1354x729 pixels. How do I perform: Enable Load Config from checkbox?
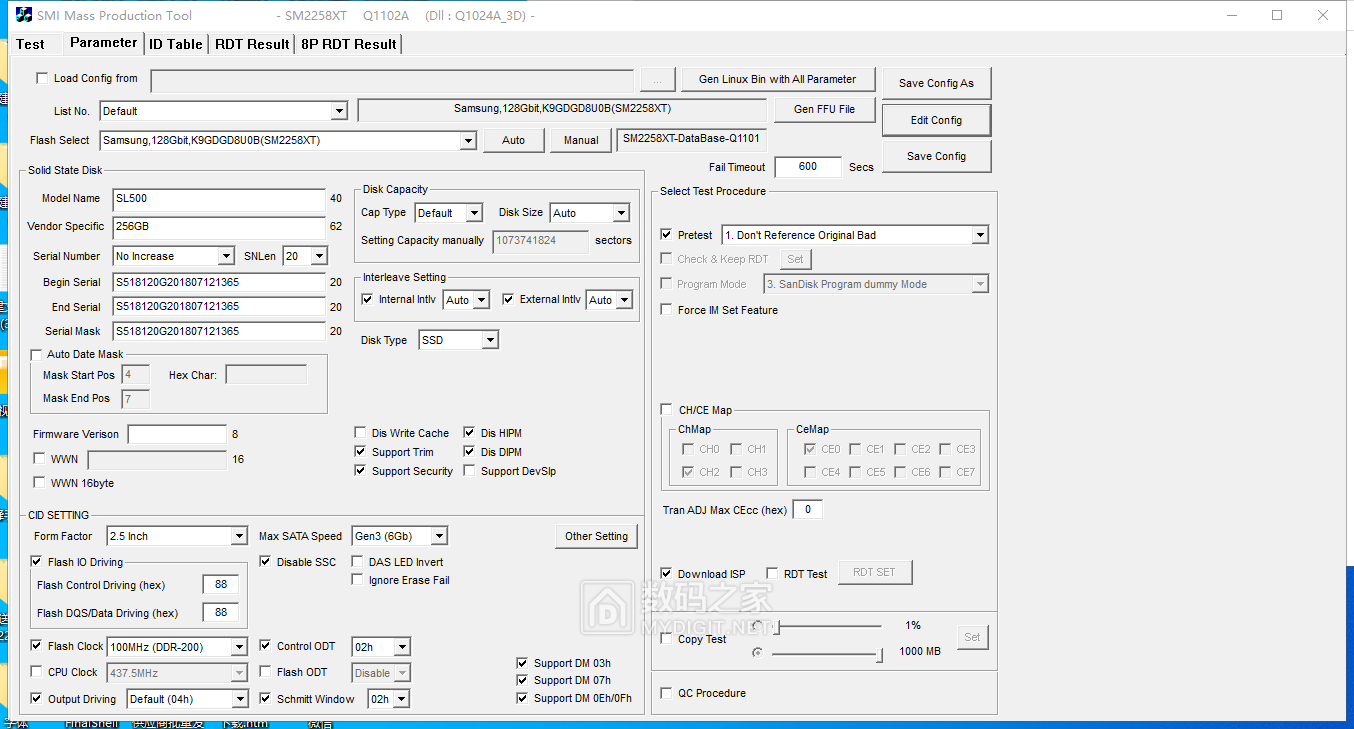[42, 78]
